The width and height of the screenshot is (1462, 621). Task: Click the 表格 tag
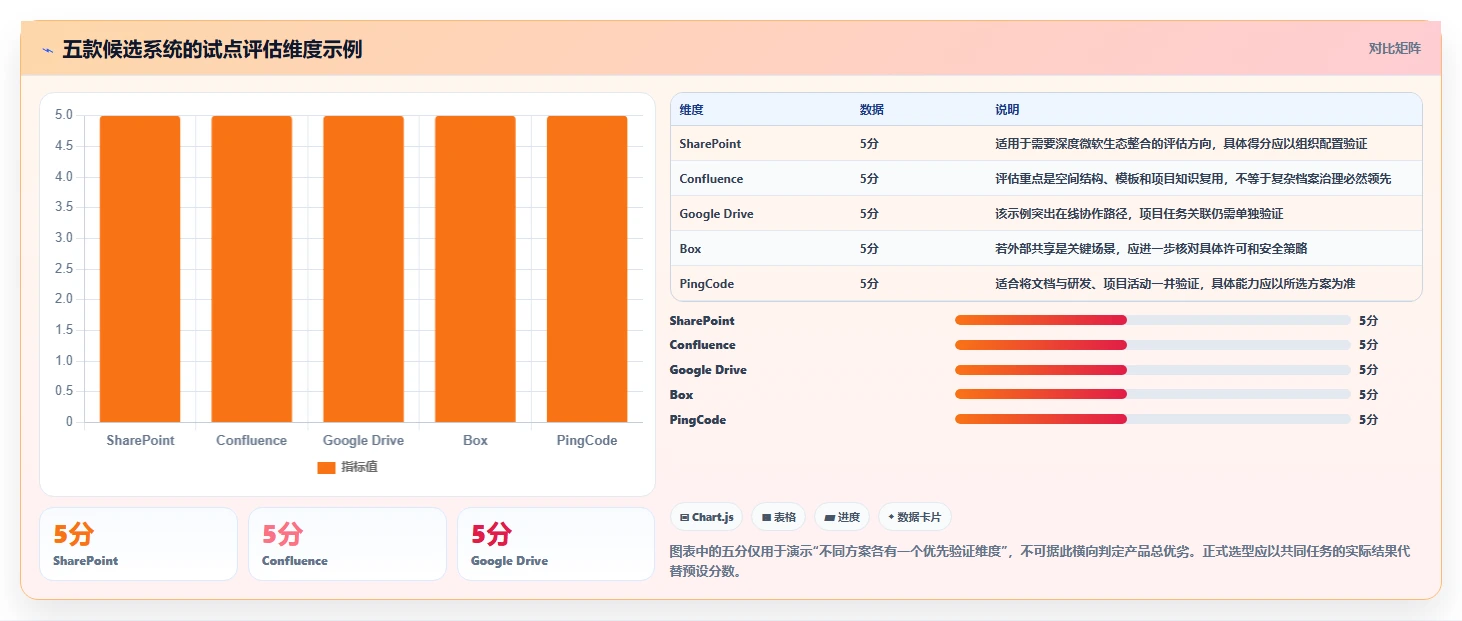point(779,517)
